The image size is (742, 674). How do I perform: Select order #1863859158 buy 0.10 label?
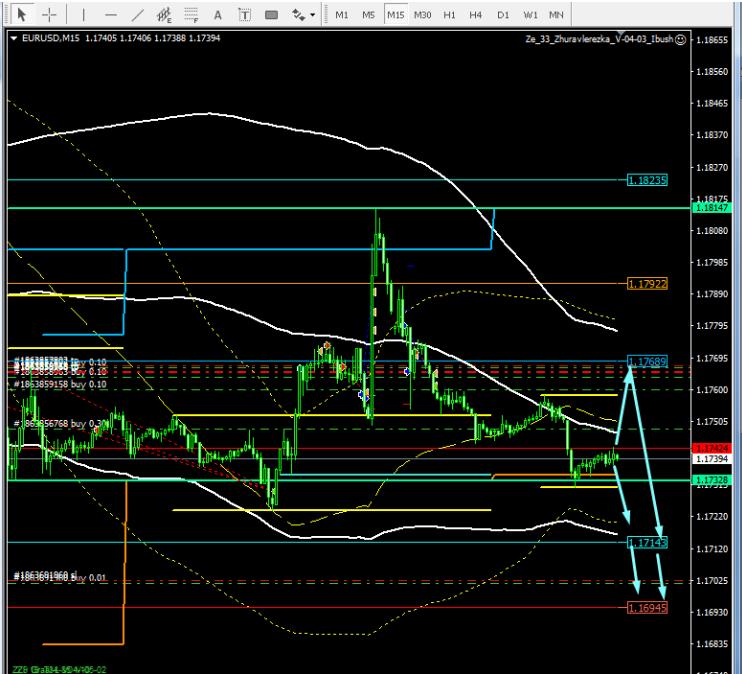click(60, 384)
